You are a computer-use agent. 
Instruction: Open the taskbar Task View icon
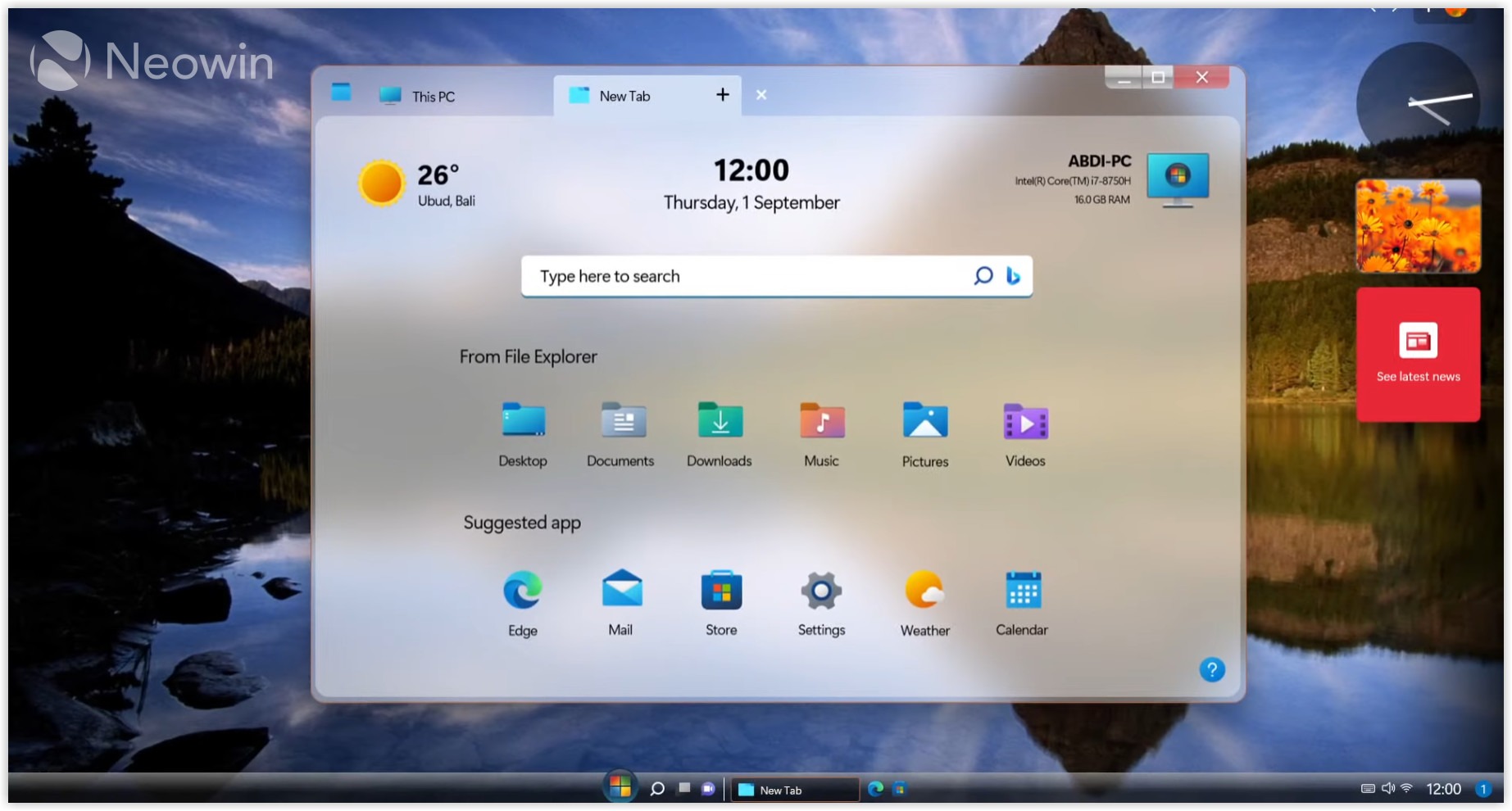coord(683,788)
